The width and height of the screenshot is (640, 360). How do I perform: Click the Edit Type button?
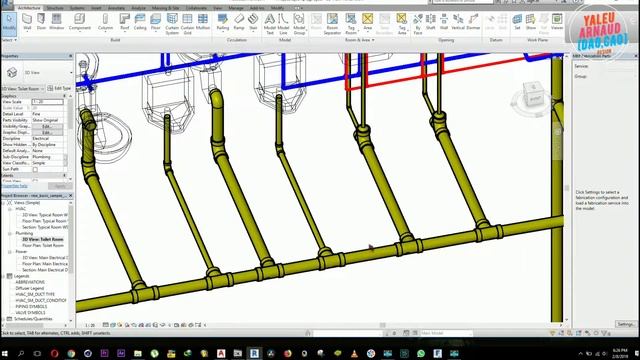[59, 88]
